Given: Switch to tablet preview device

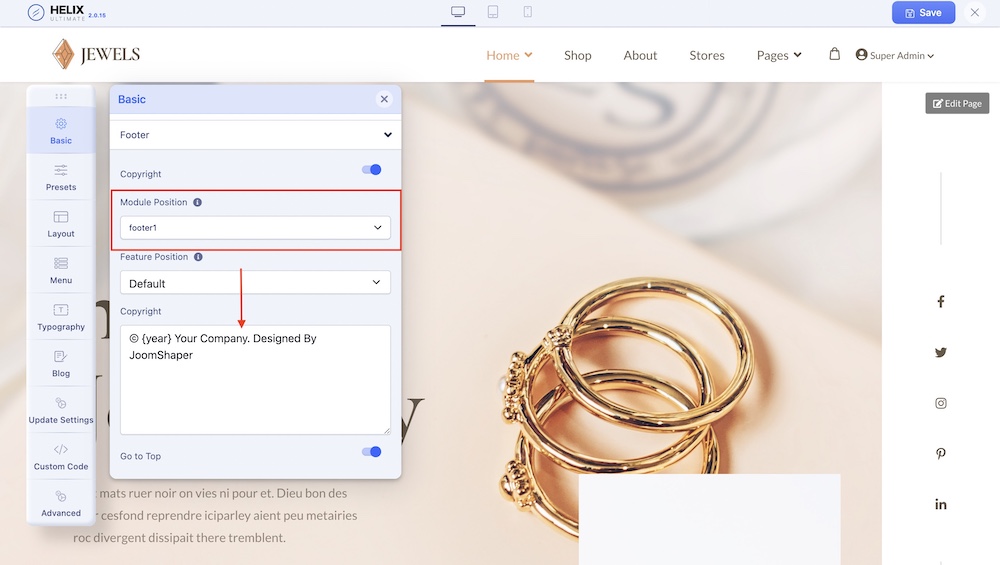Looking at the screenshot, I should (x=493, y=11).
